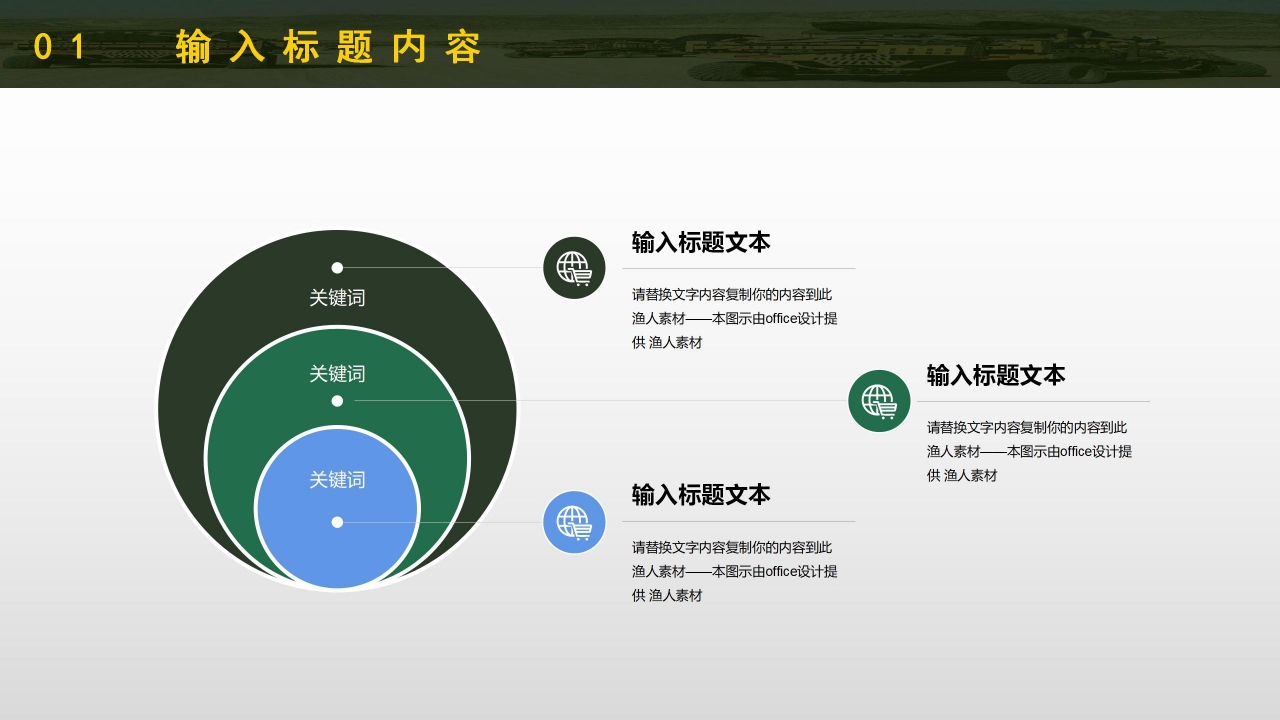Image resolution: width=1280 pixels, height=720 pixels.
Task: Click white dot in blue inner circle
Action: click(337, 522)
